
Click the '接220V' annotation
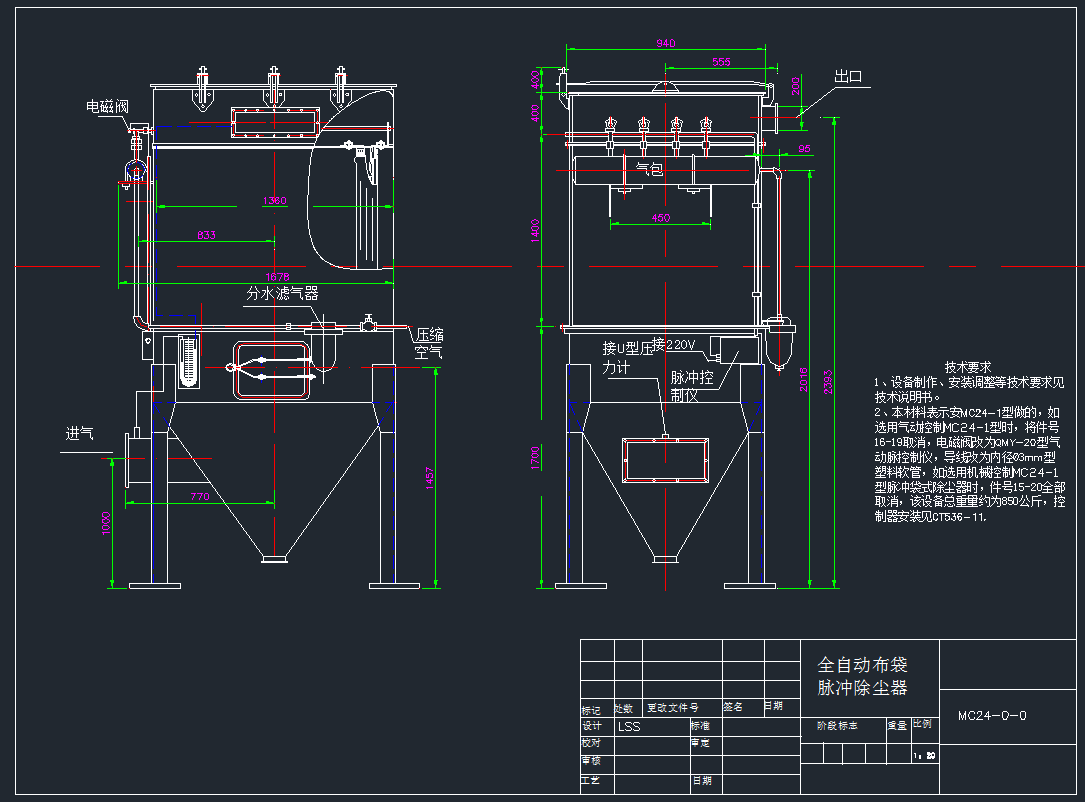tap(673, 344)
